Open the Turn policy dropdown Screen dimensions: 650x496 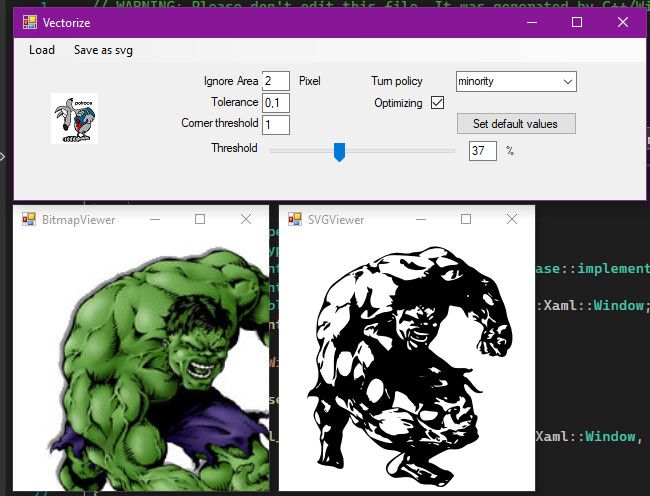pos(516,81)
